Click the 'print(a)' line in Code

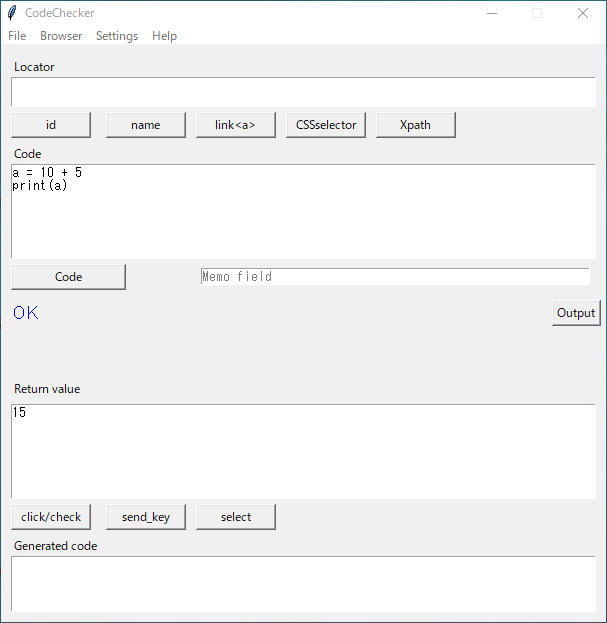coord(40,186)
